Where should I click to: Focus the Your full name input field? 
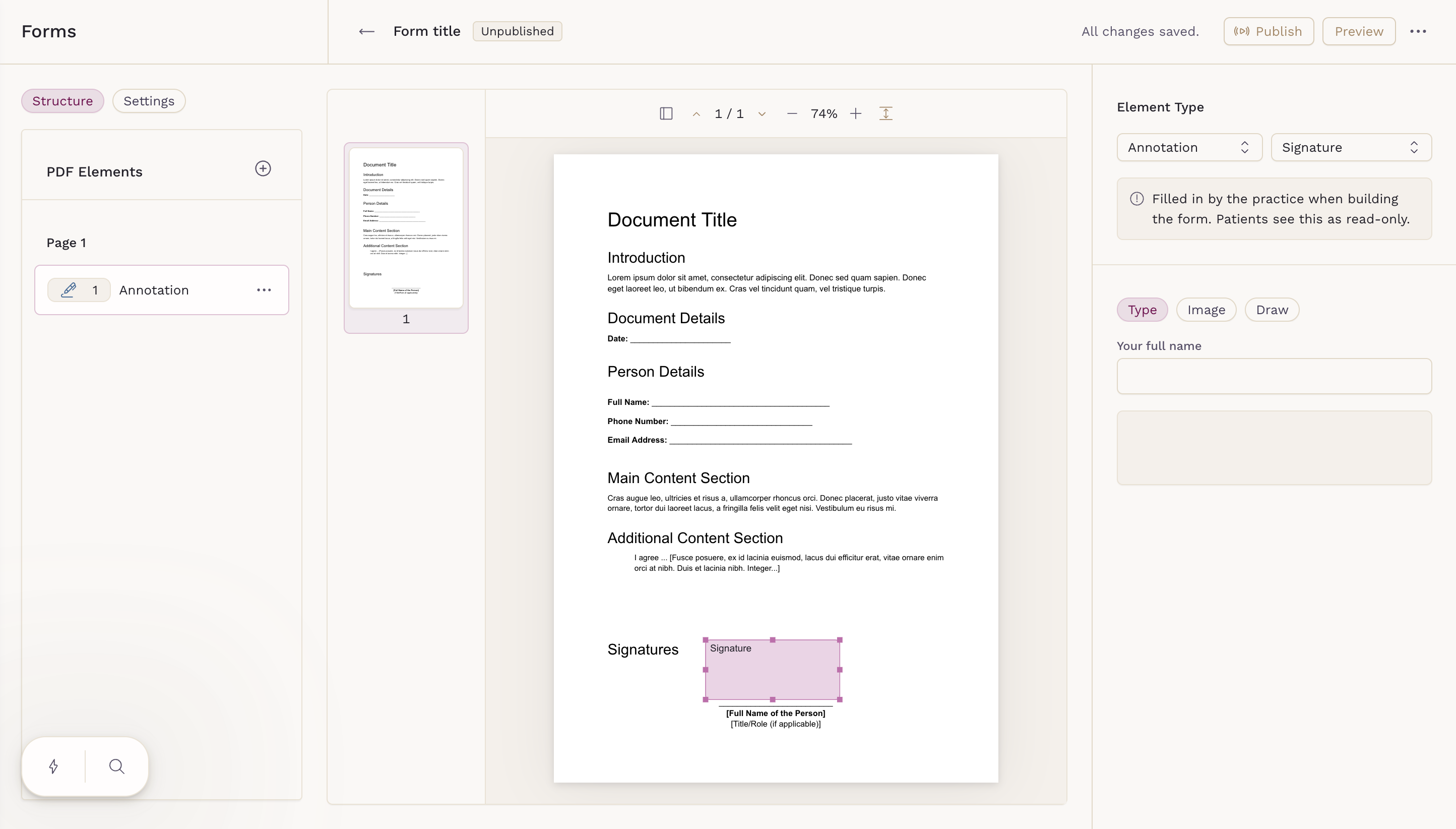coord(1274,376)
